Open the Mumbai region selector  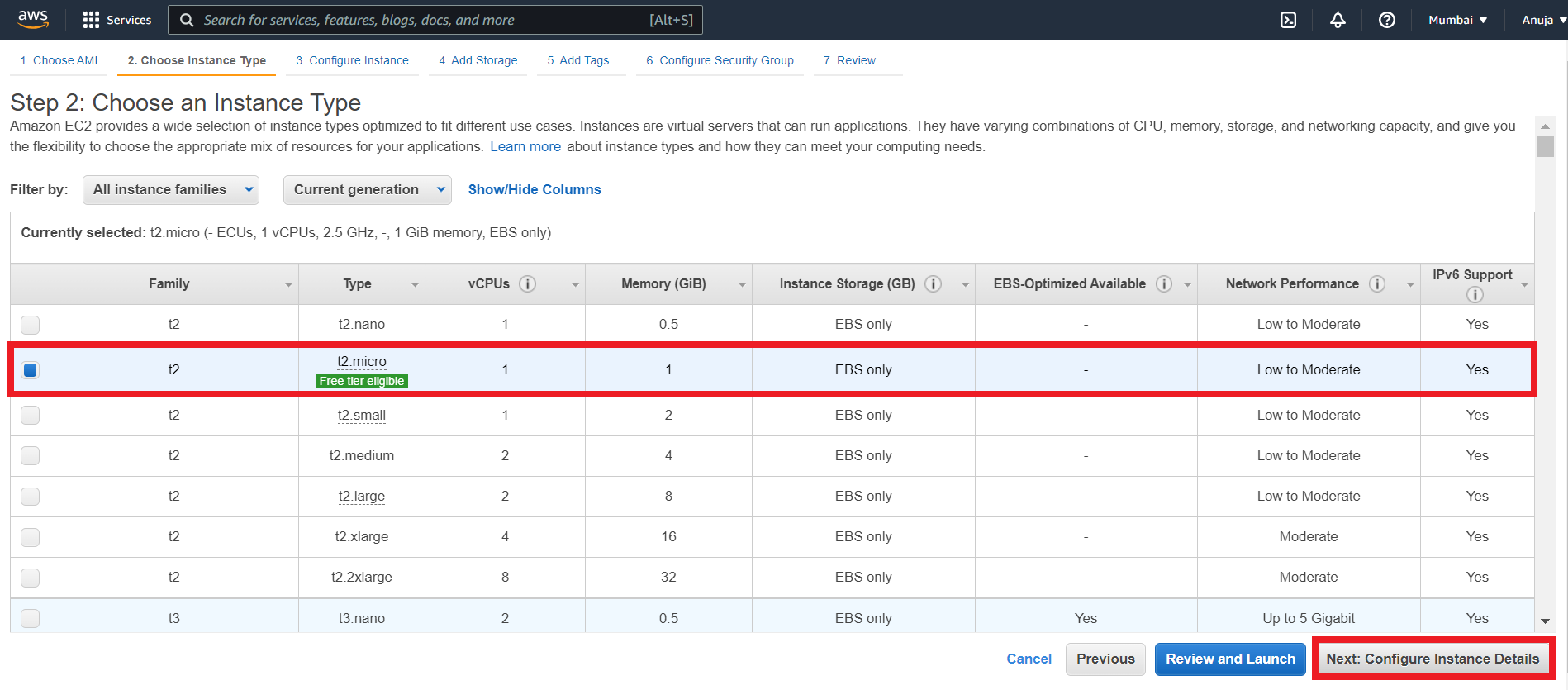point(1457,20)
